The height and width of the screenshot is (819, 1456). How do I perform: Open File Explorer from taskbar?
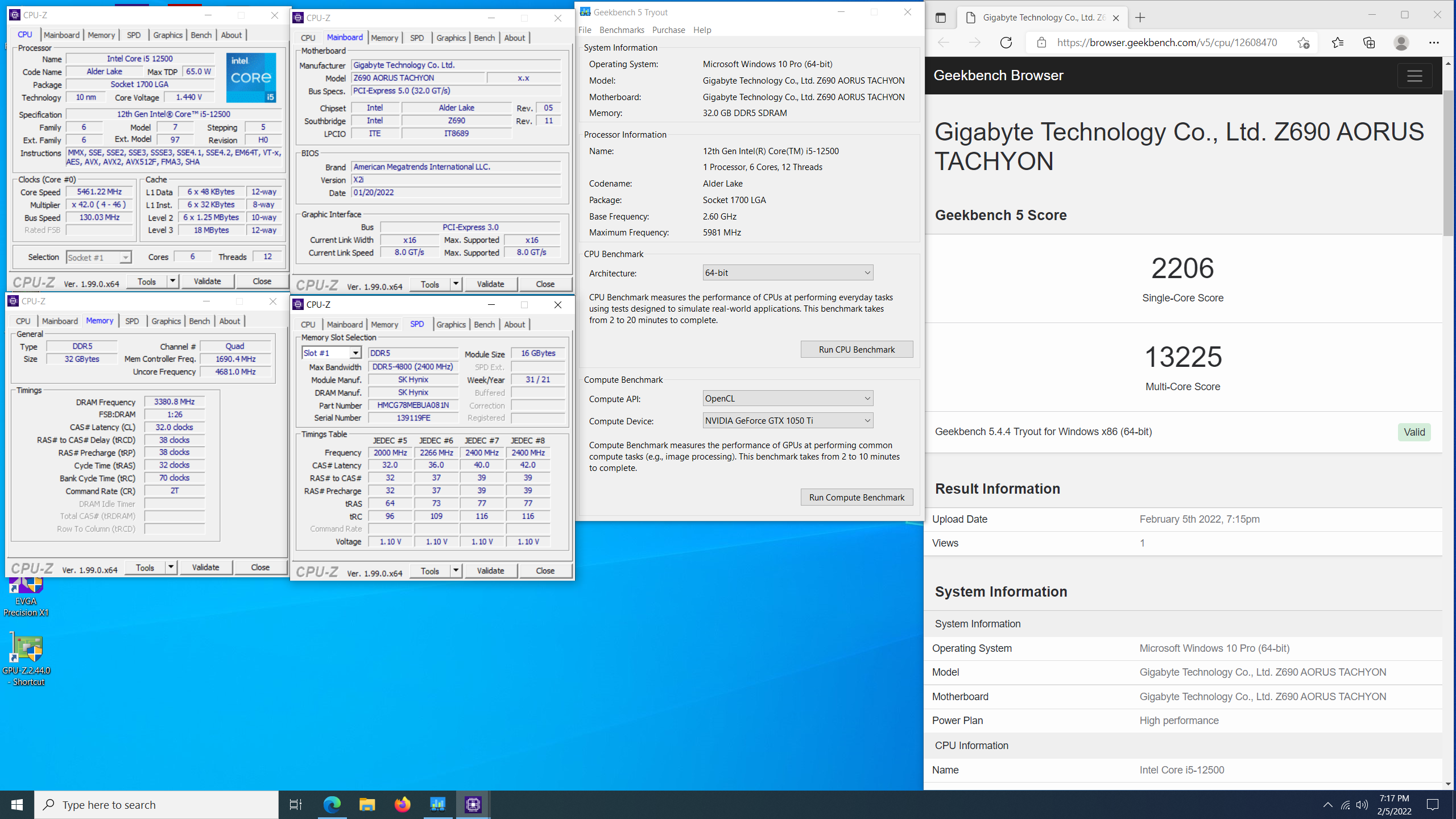click(367, 804)
